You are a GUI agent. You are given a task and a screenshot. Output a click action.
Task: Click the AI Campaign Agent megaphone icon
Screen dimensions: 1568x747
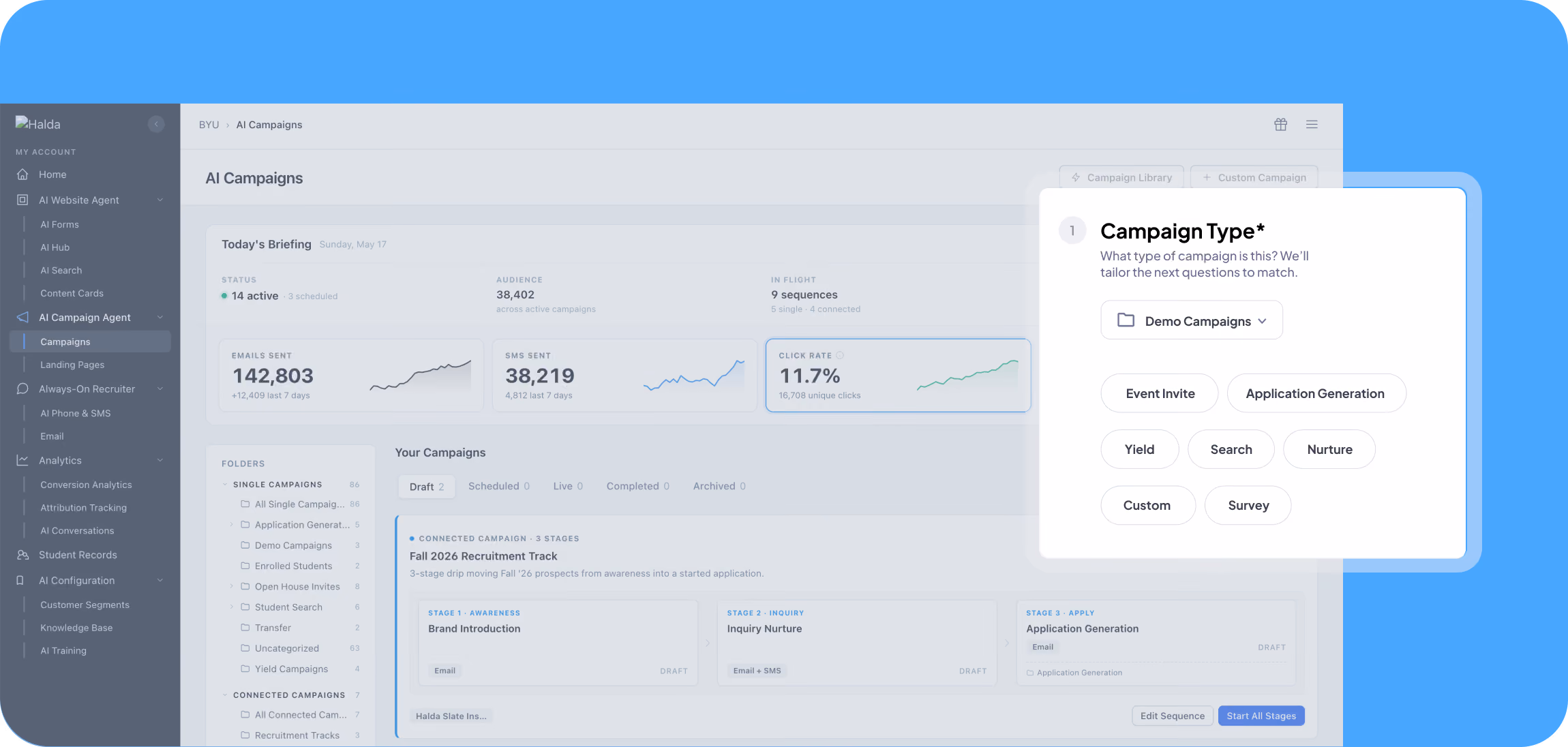point(22,318)
